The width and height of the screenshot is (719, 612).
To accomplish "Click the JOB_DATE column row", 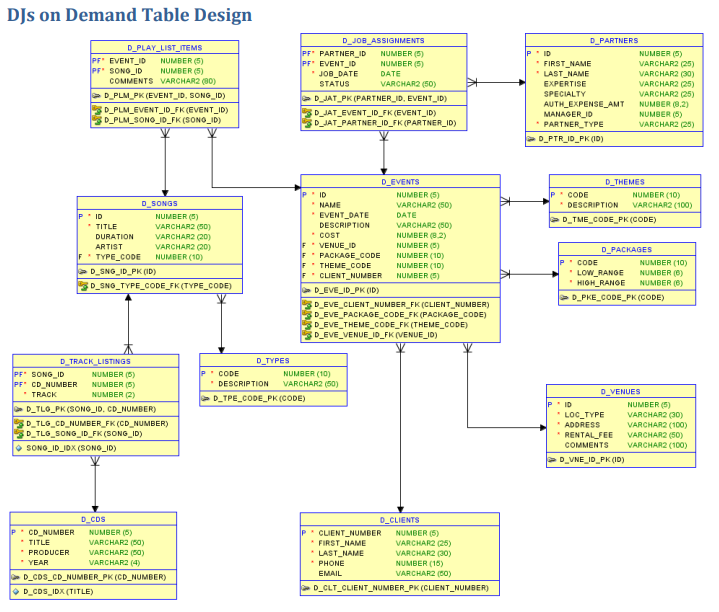I will [x=384, y=74].
